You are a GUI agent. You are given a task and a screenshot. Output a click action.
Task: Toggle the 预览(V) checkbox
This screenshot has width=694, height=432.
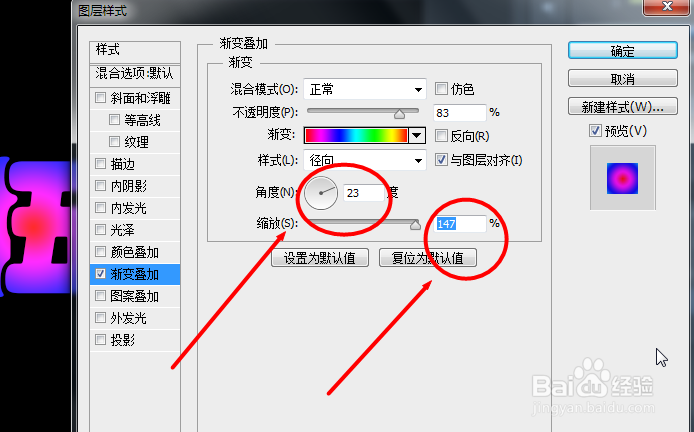(x=595, y=131)
